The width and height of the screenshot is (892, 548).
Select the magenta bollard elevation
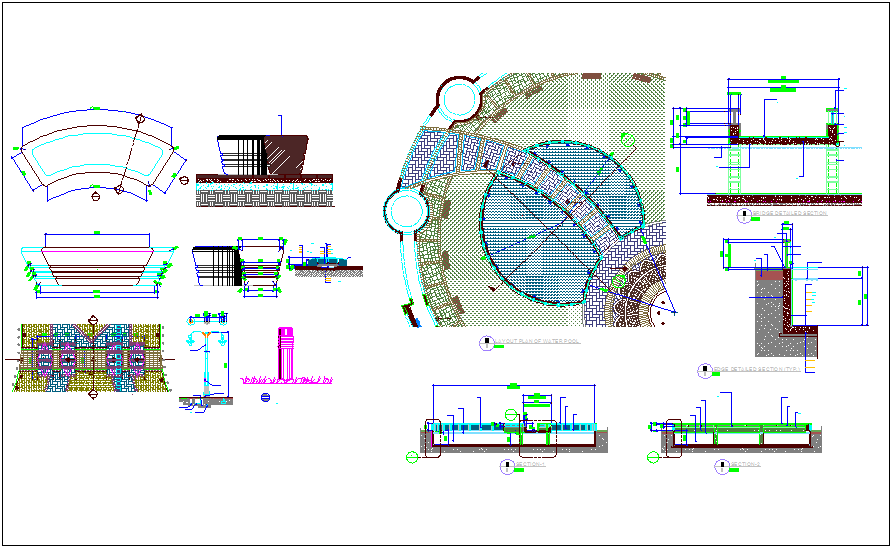click(x=285, y=353)
